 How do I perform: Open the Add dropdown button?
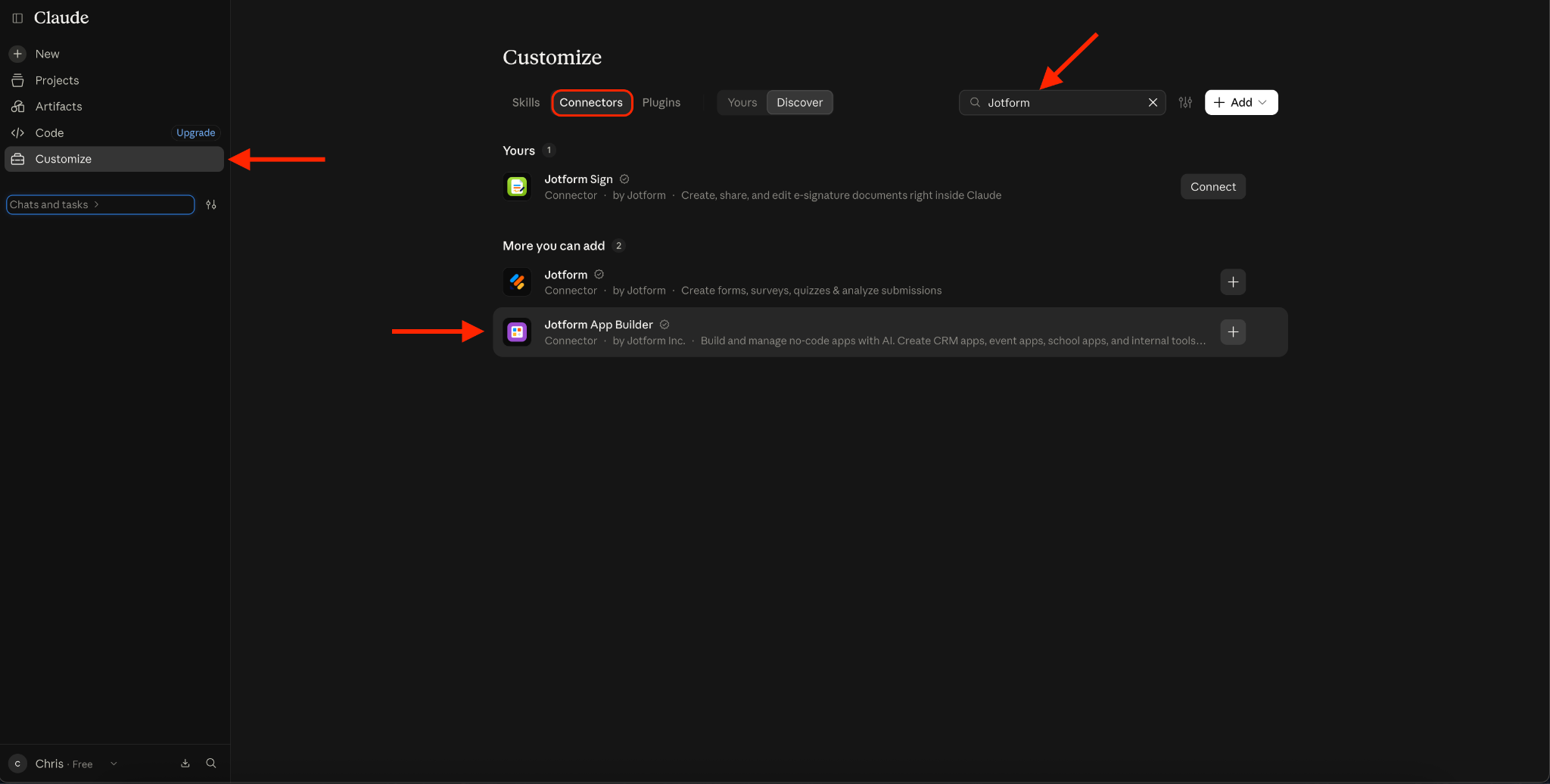click(x=1241, y=102)
